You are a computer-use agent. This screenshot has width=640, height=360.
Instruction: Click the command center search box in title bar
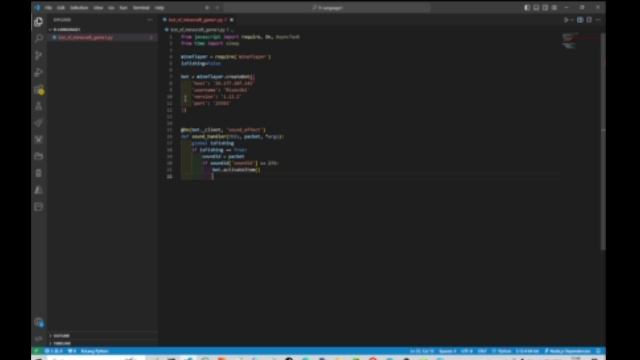pyautogui.click(x=327, y=8)
